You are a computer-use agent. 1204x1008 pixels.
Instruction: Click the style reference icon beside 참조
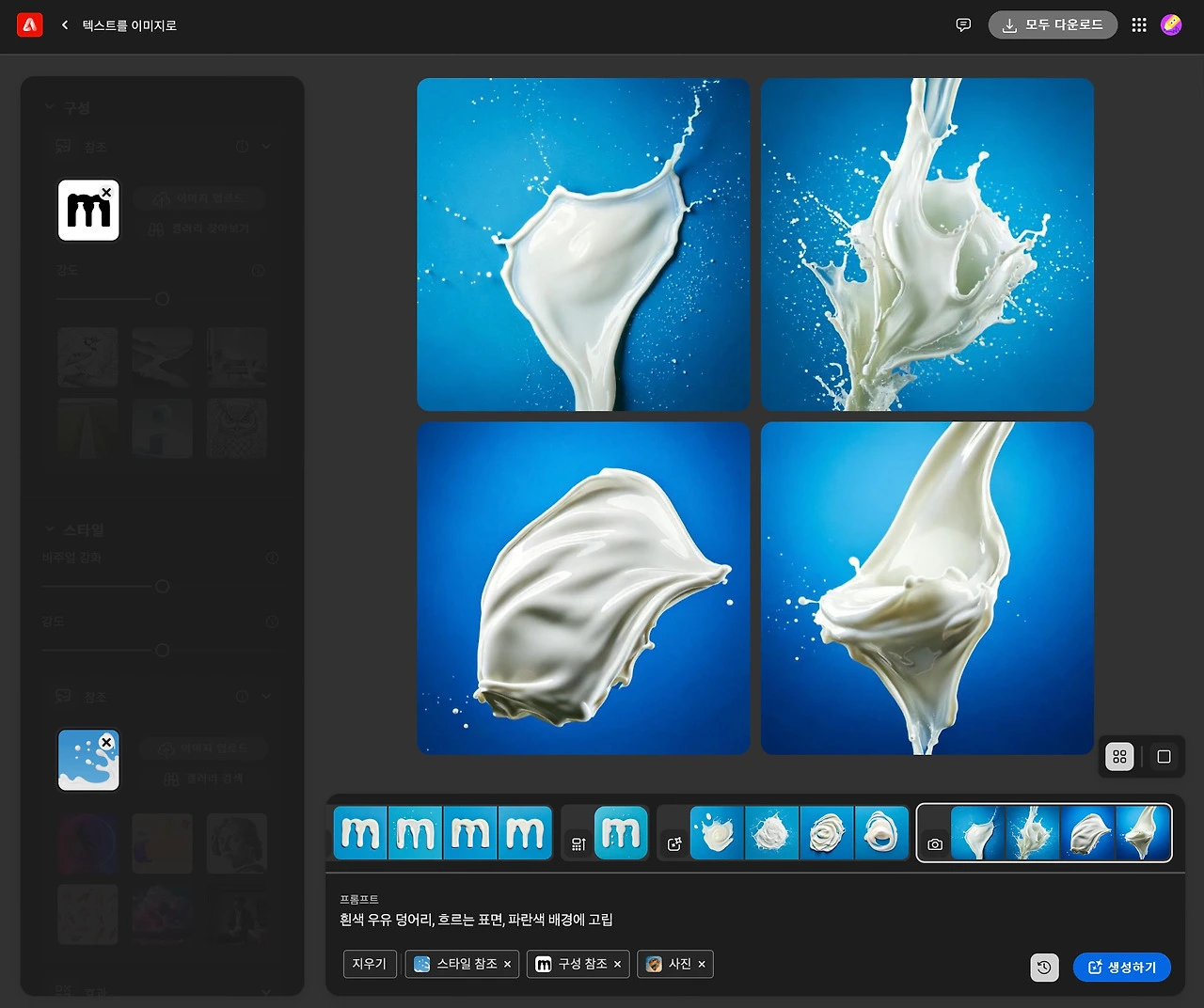click(x=63, y=696)
